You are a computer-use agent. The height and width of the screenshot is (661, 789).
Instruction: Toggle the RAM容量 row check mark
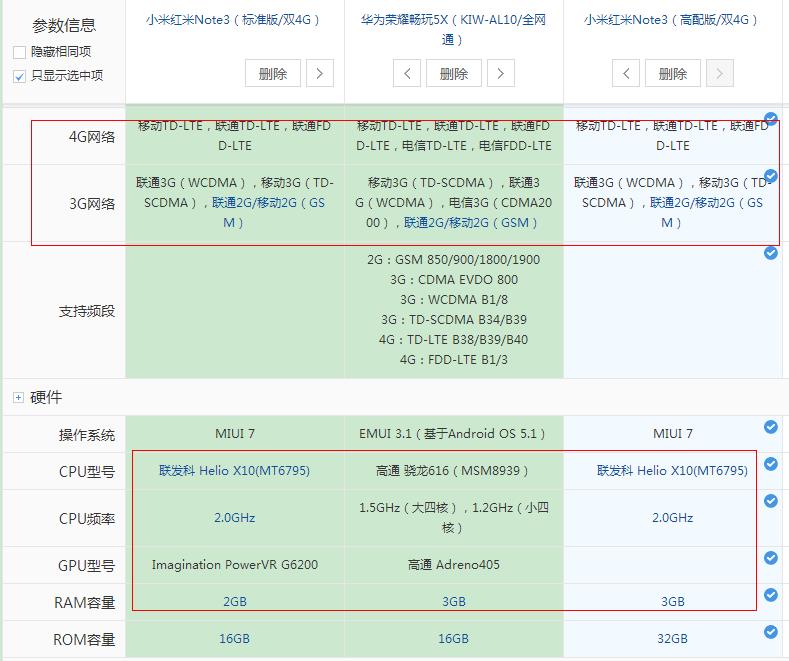(770, 595)
